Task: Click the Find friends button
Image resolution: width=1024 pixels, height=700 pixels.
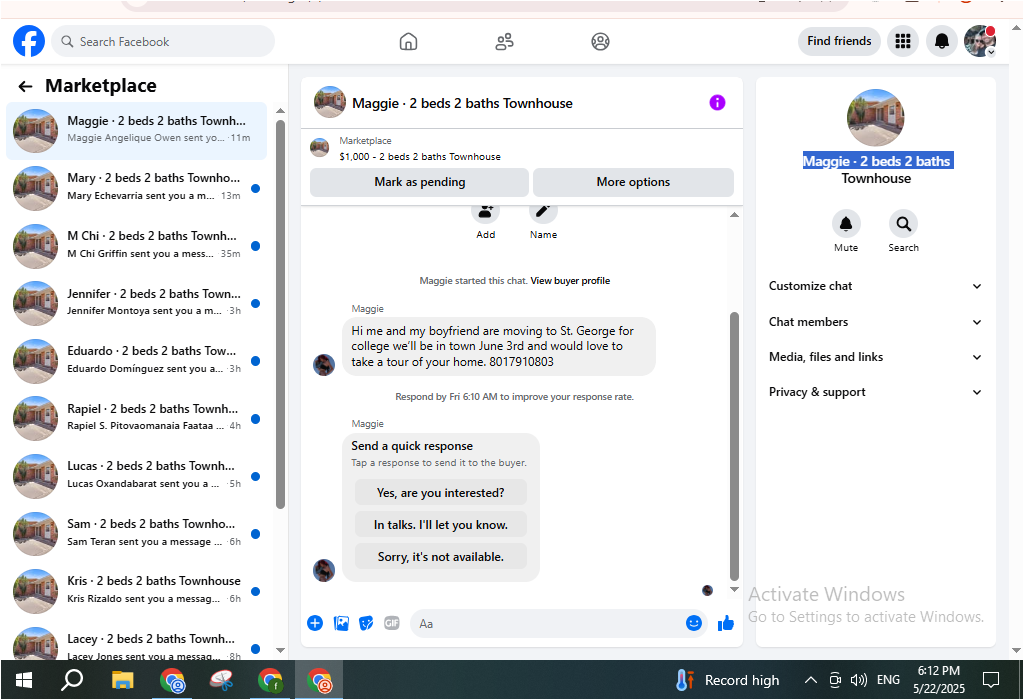Action: click(x=839, y=41)
